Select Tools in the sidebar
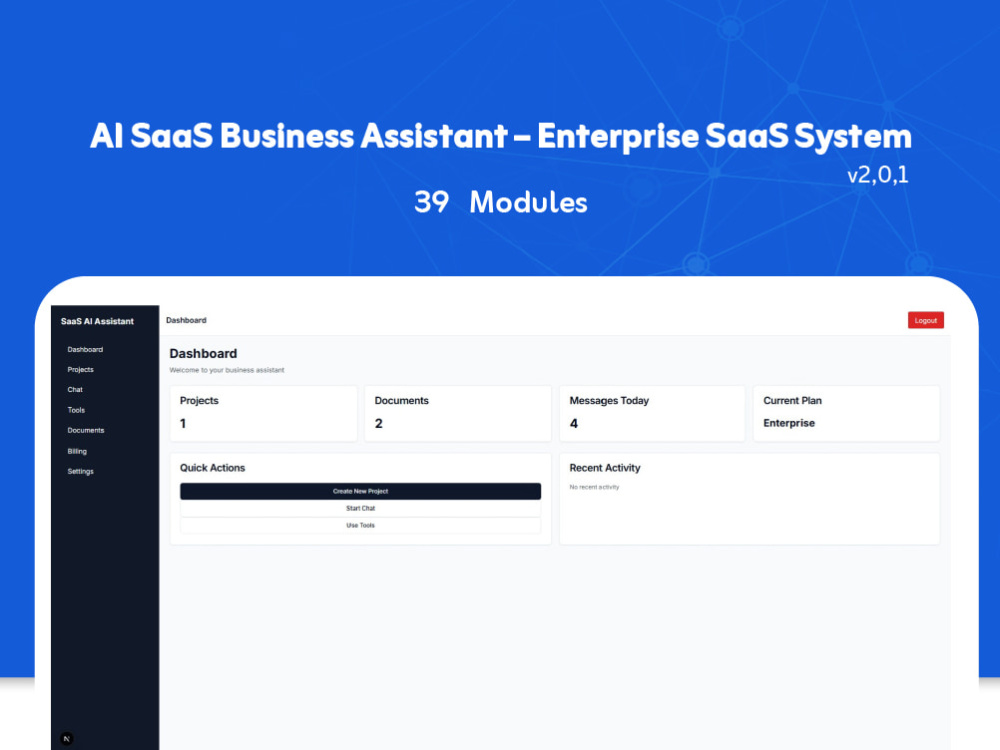The image size is (1000, 750). [76, 410]
